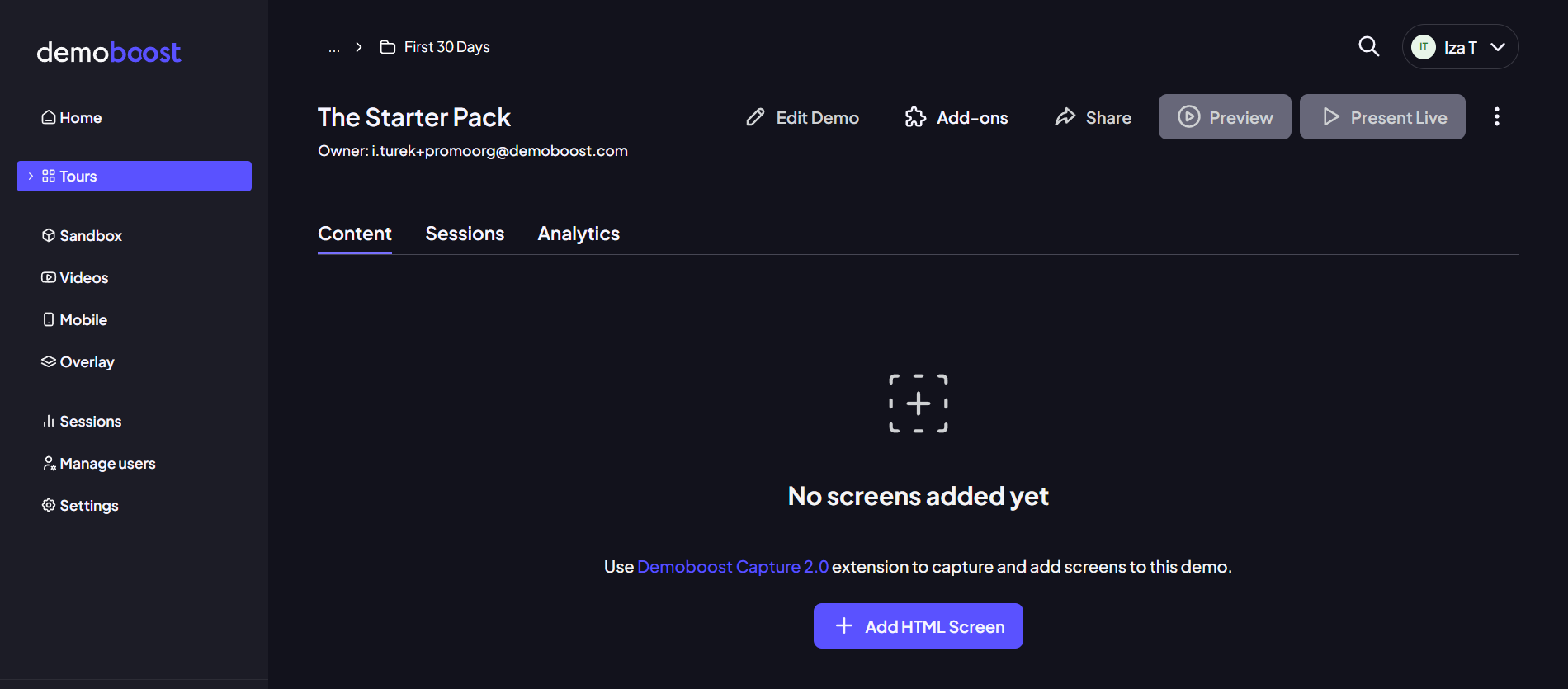Open Manage users page
This screenshot has height=689, width=1568.
(x=98, y=463)
